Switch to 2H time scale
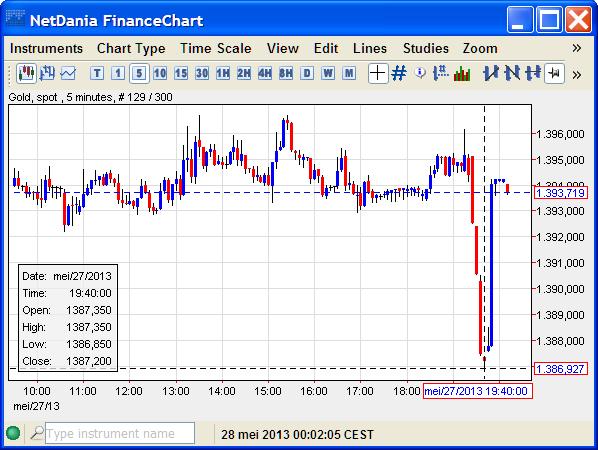598x450 pixels. tap(244, 73)
